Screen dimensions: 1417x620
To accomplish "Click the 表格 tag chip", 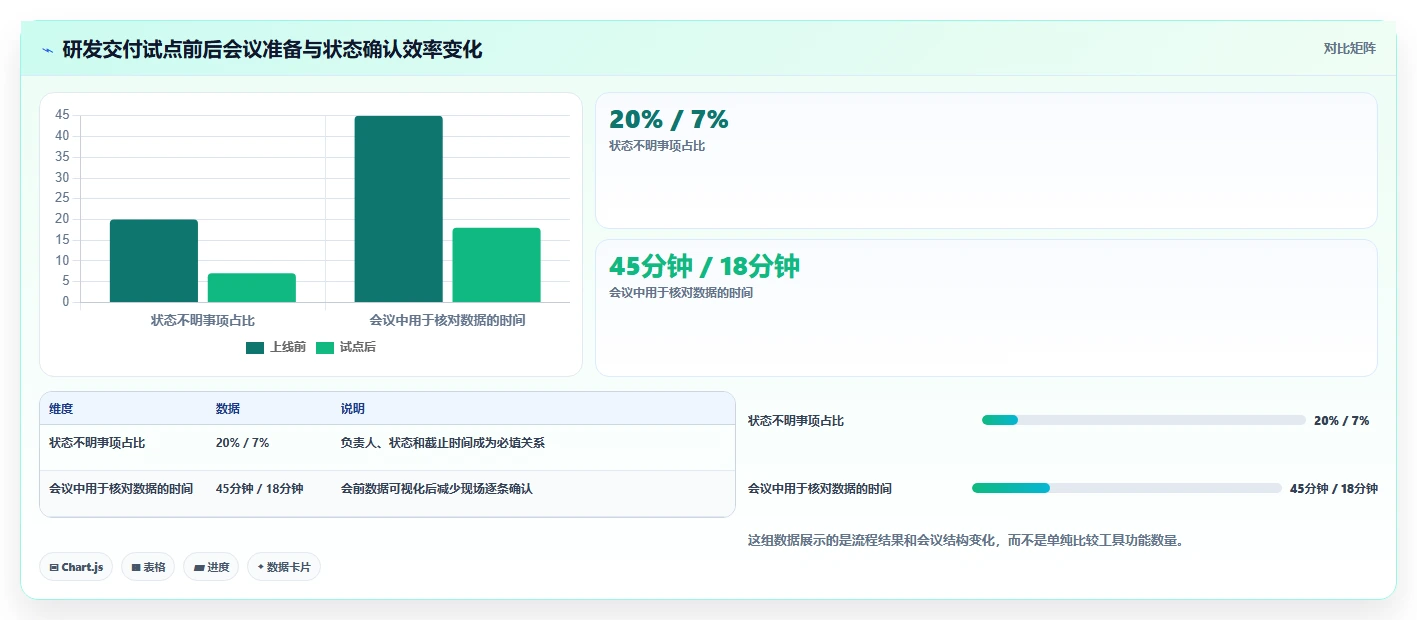I will 148,567.
